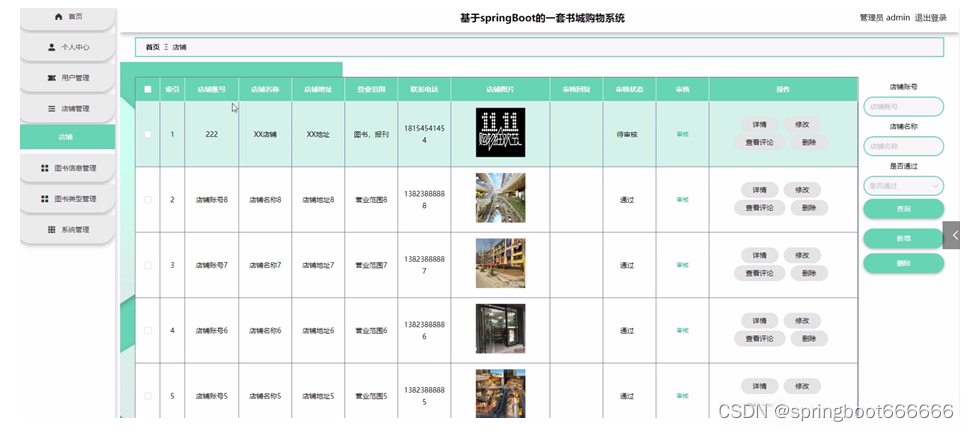Click 修改 for the 店铺名称6 row

tap(802, 321)
